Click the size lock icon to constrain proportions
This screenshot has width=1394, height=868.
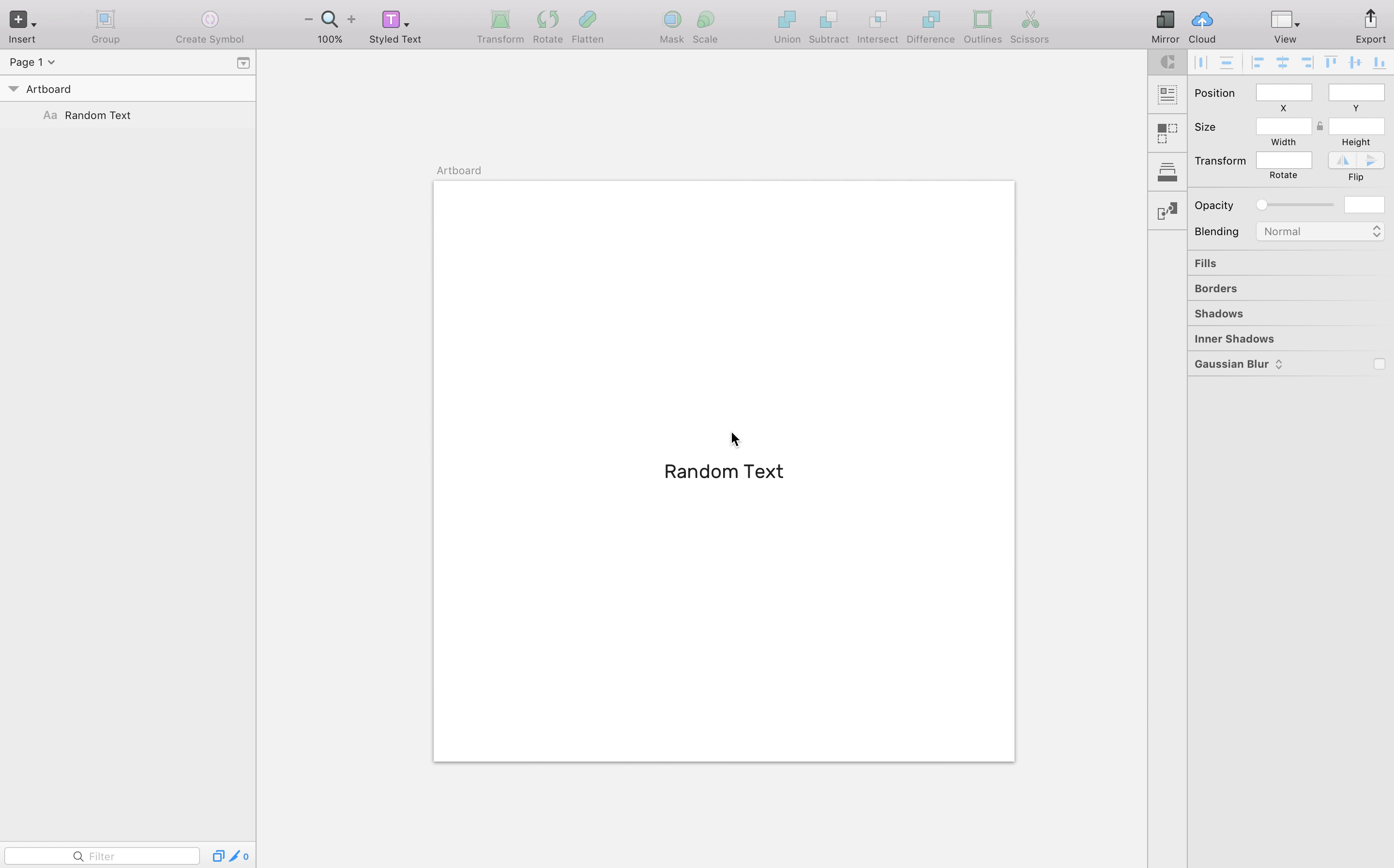[1319, 126]
